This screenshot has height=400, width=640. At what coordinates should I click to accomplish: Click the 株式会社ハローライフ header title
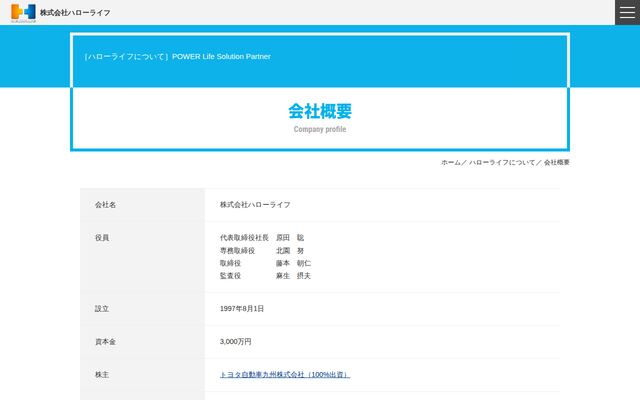coord(75,13)
